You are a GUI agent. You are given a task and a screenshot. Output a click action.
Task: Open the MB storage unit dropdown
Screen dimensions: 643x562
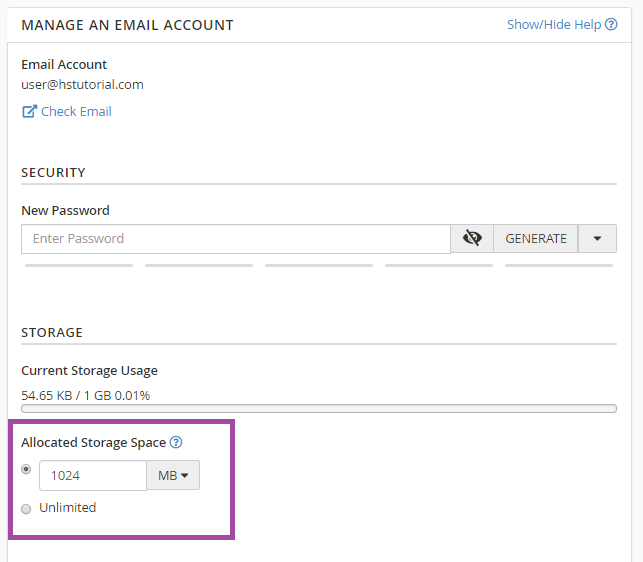coord(173,476)
